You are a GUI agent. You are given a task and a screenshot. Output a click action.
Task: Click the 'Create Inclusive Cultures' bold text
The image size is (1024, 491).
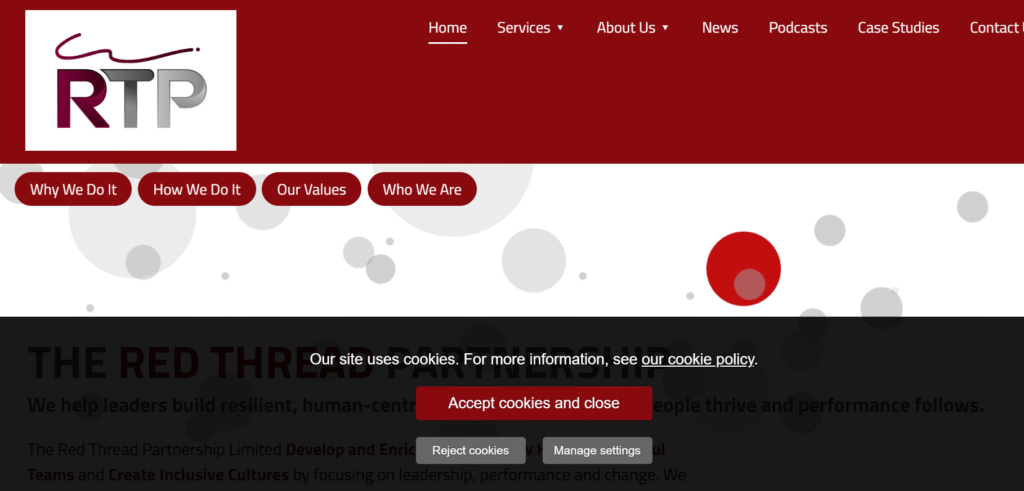click(199, 474)
